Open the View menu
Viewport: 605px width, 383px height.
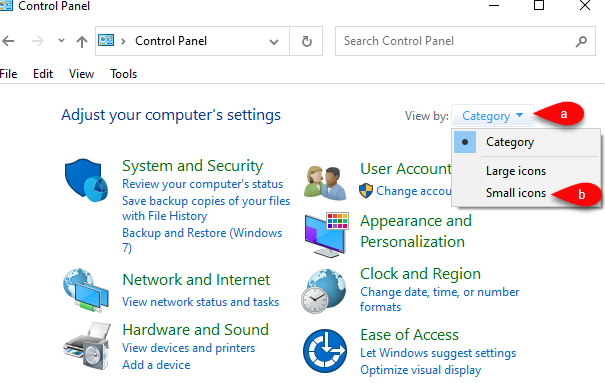[81, 74]
